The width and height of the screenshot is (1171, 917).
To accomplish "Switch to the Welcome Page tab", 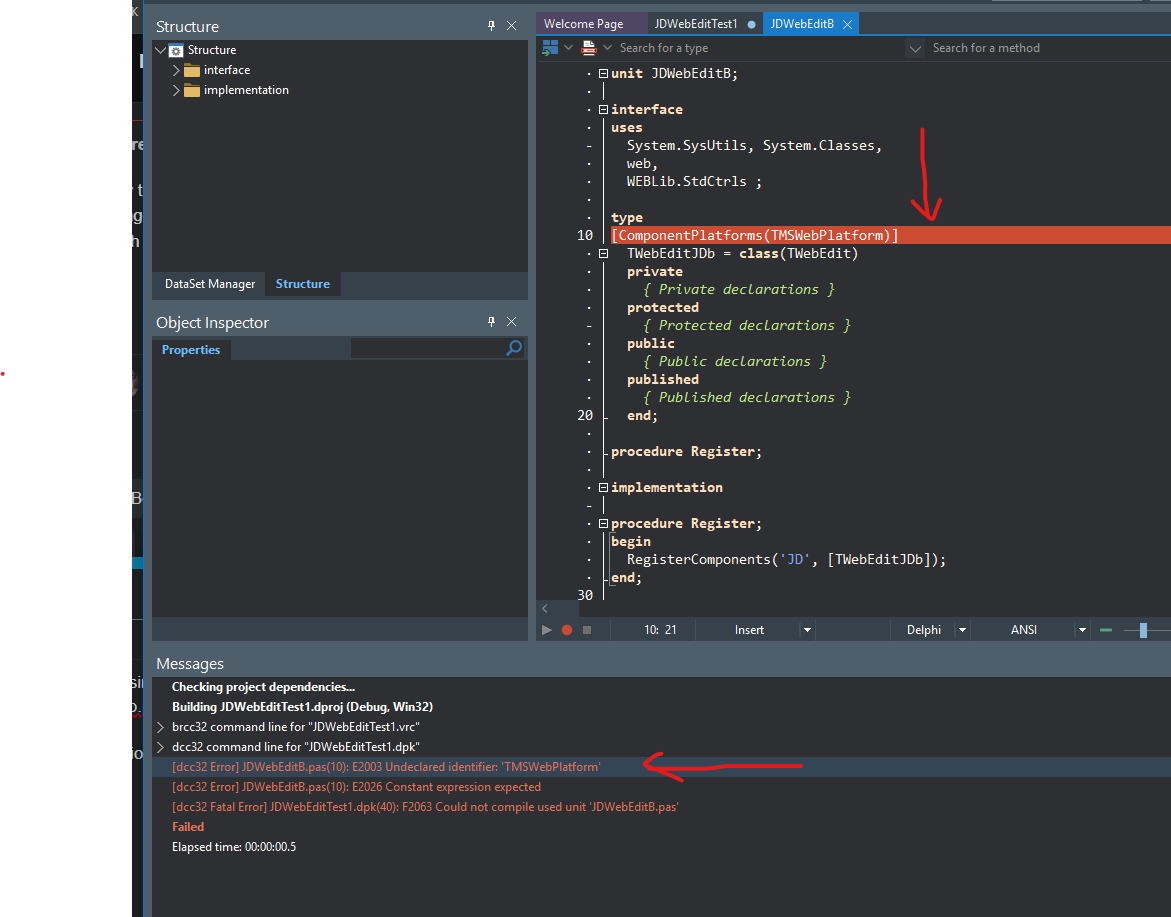I will coord(583,24).
